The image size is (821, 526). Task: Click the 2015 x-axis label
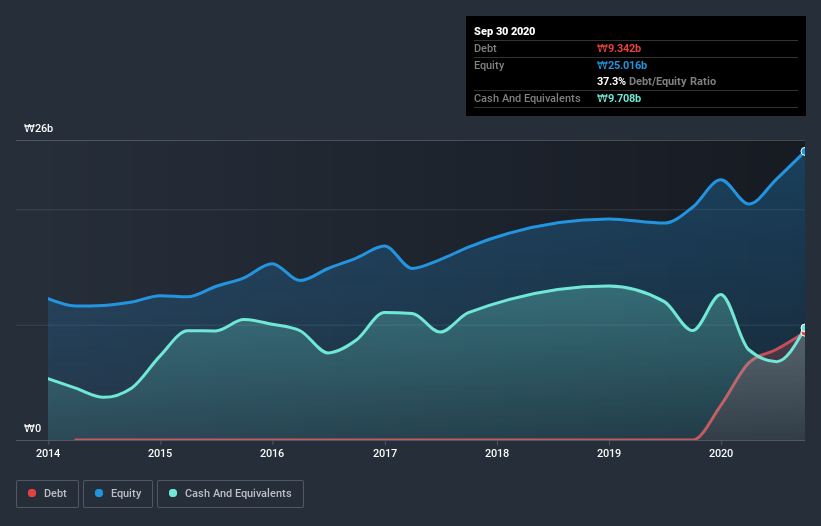coord(160,453)
